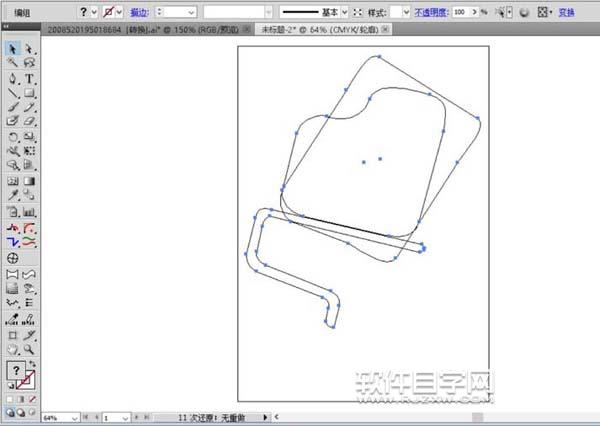Select the Lasso tool
Screen dimensions: 600x426
[29, 62]
